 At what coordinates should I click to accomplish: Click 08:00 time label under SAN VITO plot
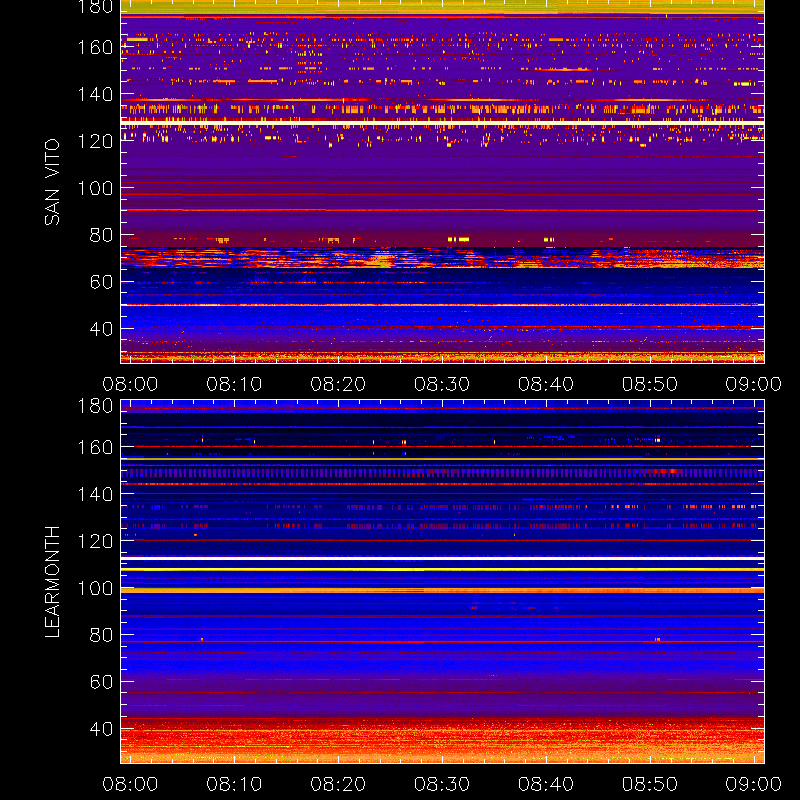[130, 384]
